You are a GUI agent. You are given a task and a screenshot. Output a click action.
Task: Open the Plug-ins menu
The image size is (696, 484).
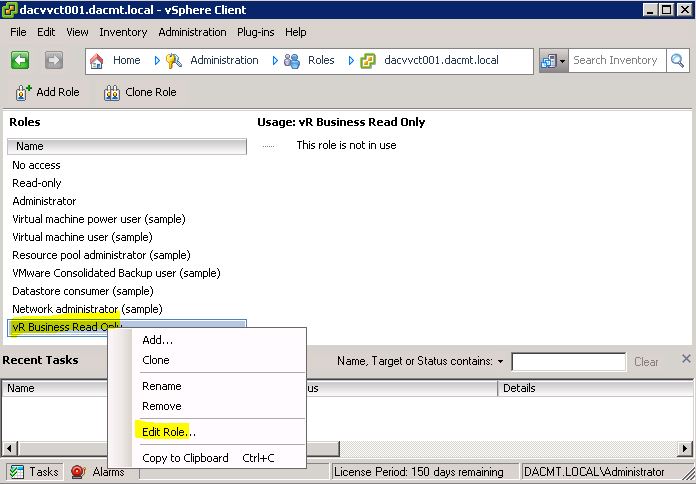(256, 32)
